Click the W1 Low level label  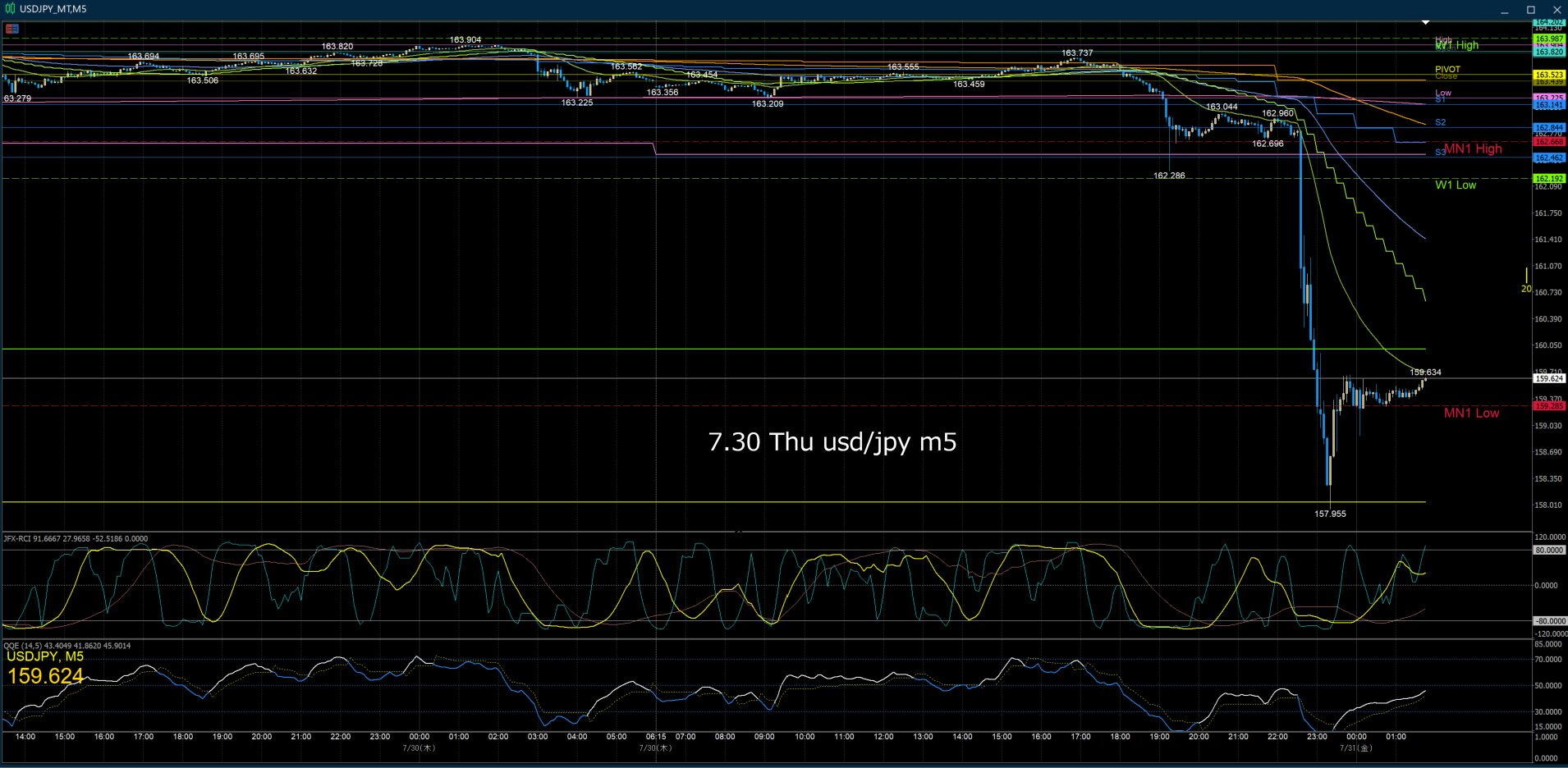(x=1456, y=185)
